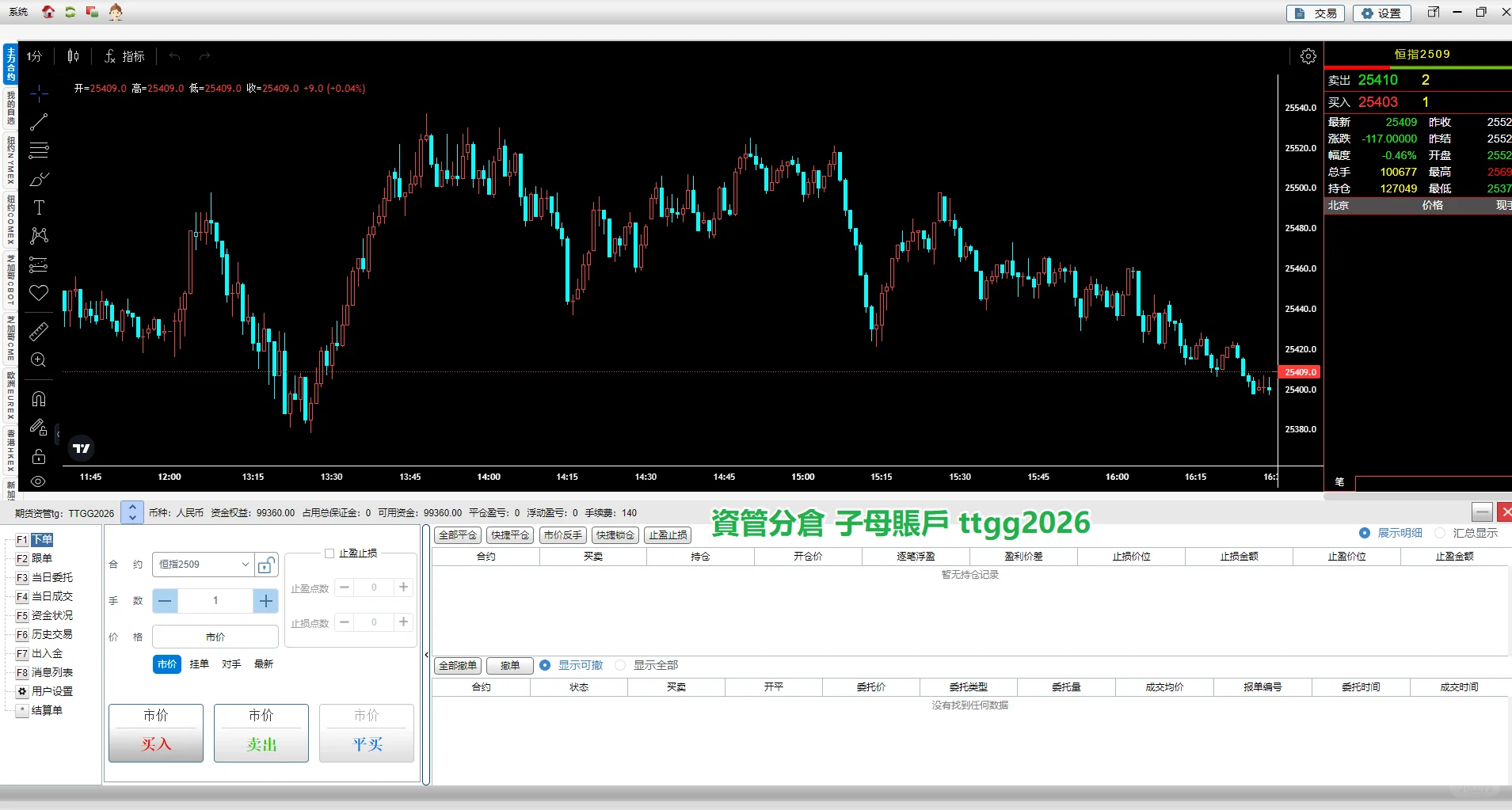The height and width of the screenshot is (810, 1512).
Task: Click the 市价买入 market buy button
Action: 155,732
